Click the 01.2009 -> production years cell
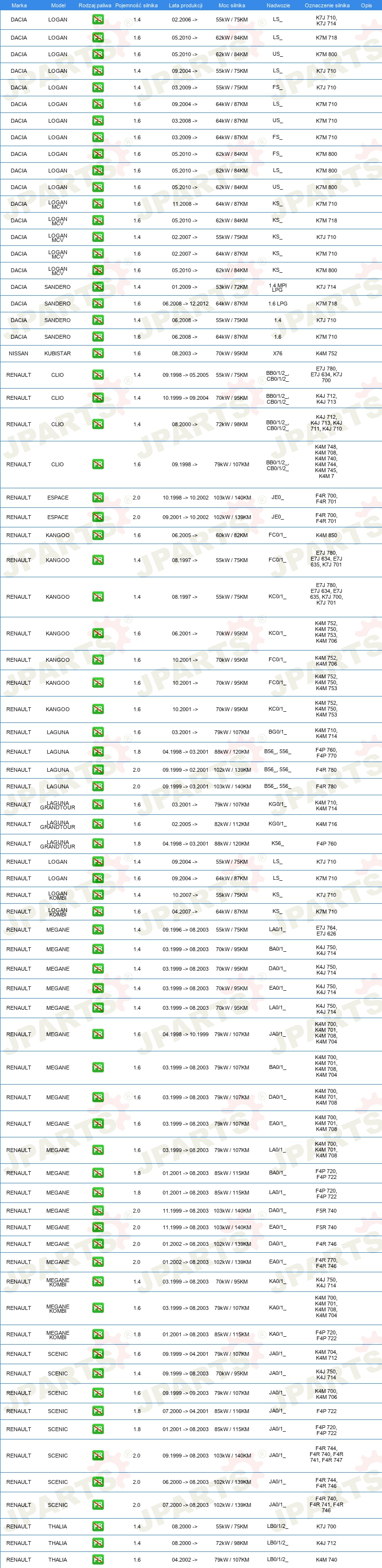Viewport: 382px width, 1568px height. pyautogui.click(x=184, y=287)
